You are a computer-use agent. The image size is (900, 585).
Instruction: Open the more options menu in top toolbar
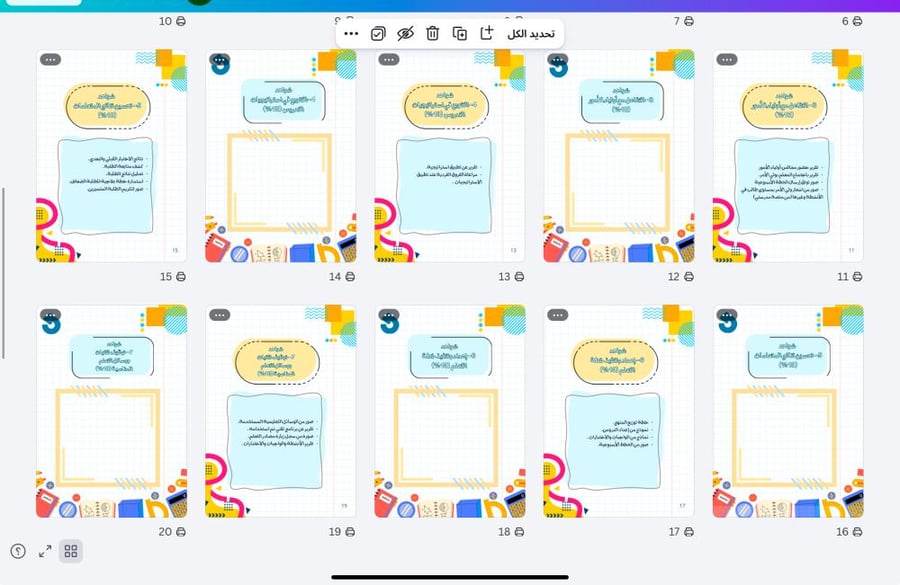(x=351, y=34)
